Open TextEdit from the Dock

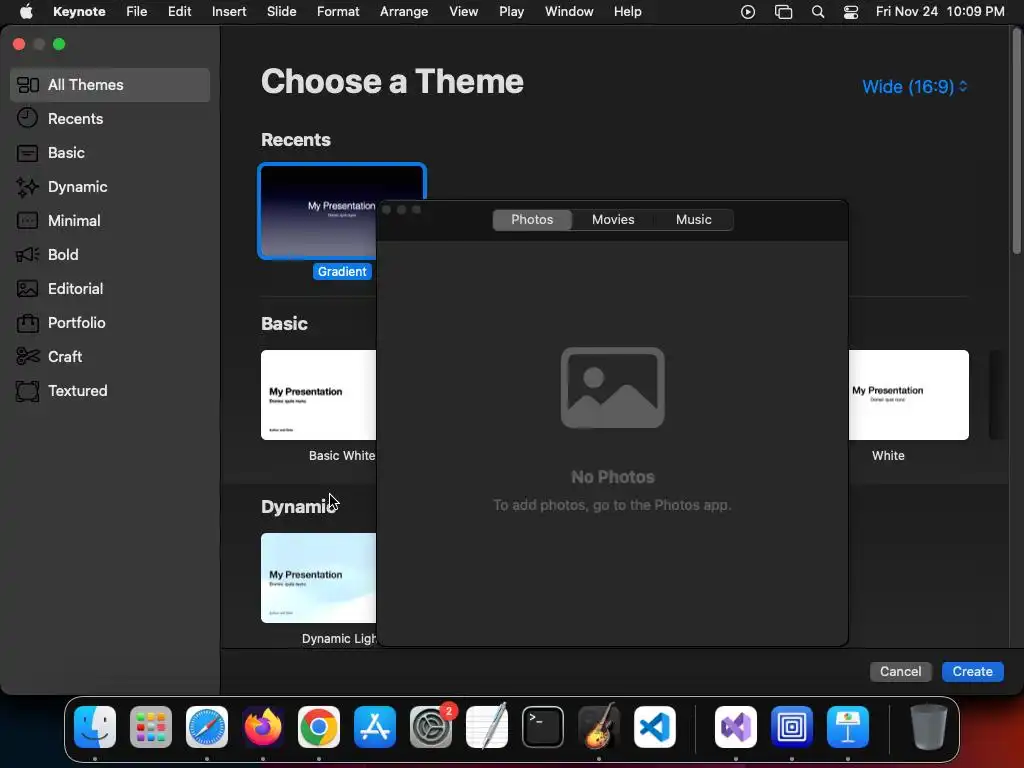point(487,727)
